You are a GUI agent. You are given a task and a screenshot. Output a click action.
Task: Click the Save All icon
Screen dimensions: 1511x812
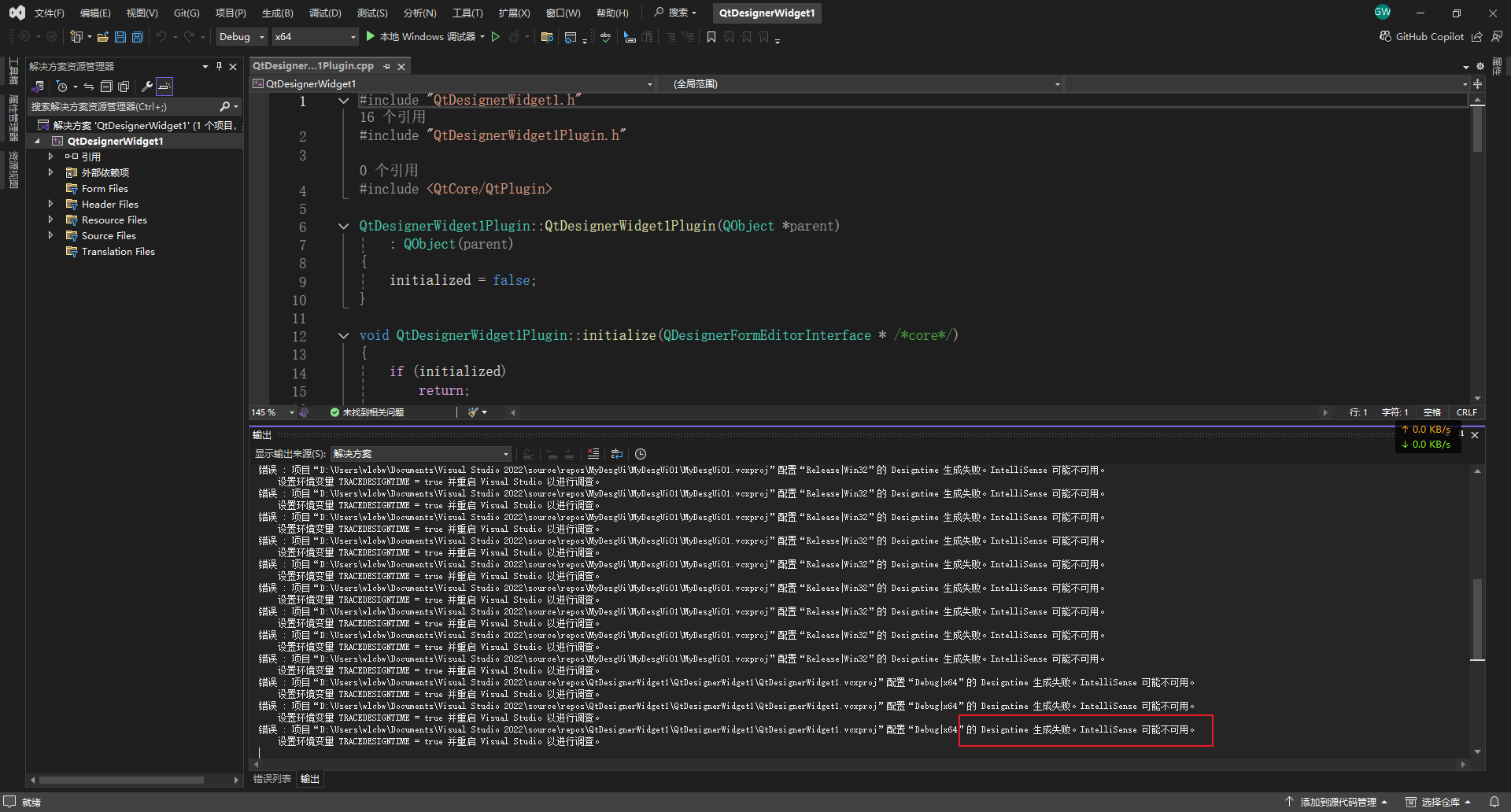click(138, 36)
